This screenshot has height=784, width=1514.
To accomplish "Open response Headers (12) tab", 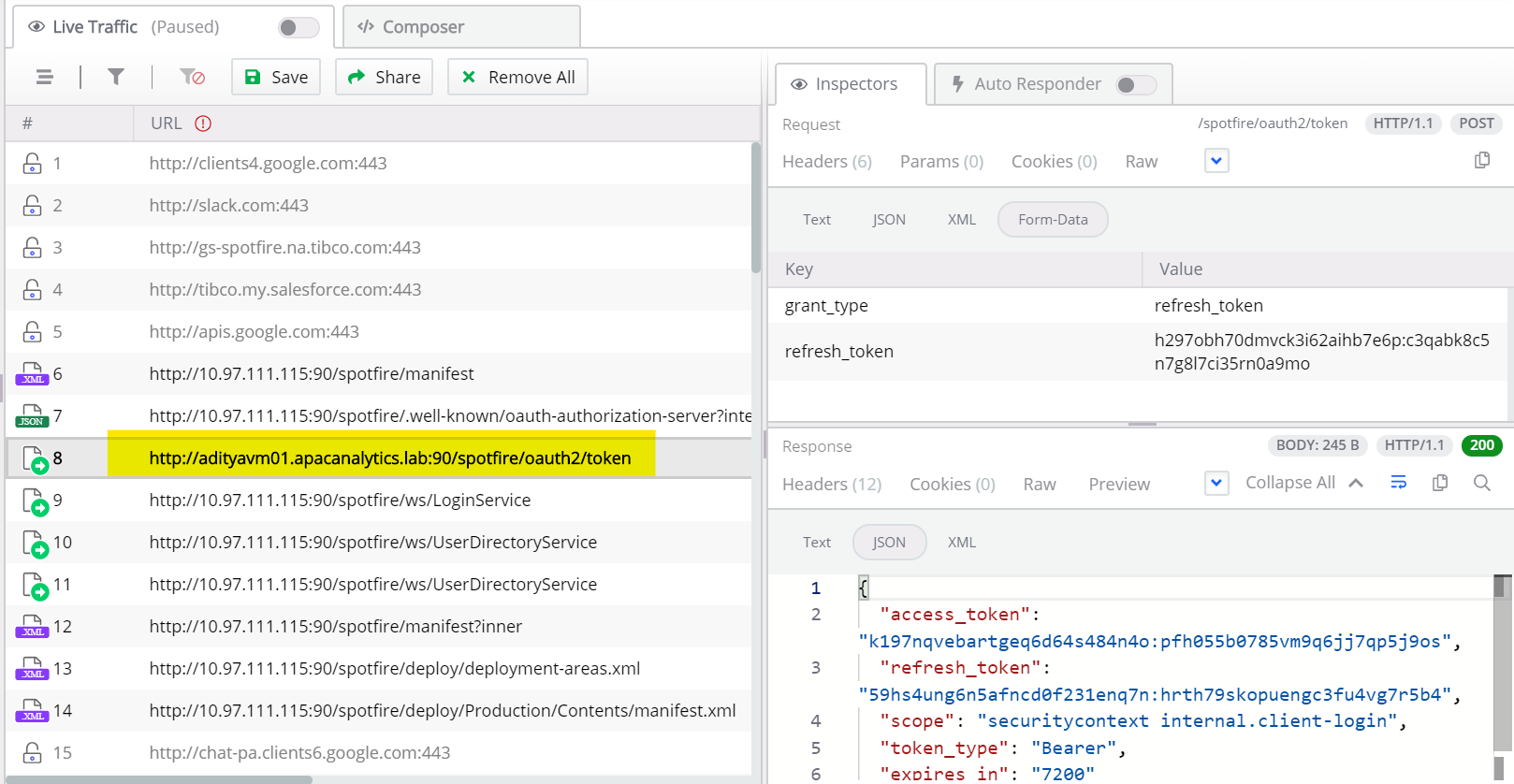I will 832,484.
